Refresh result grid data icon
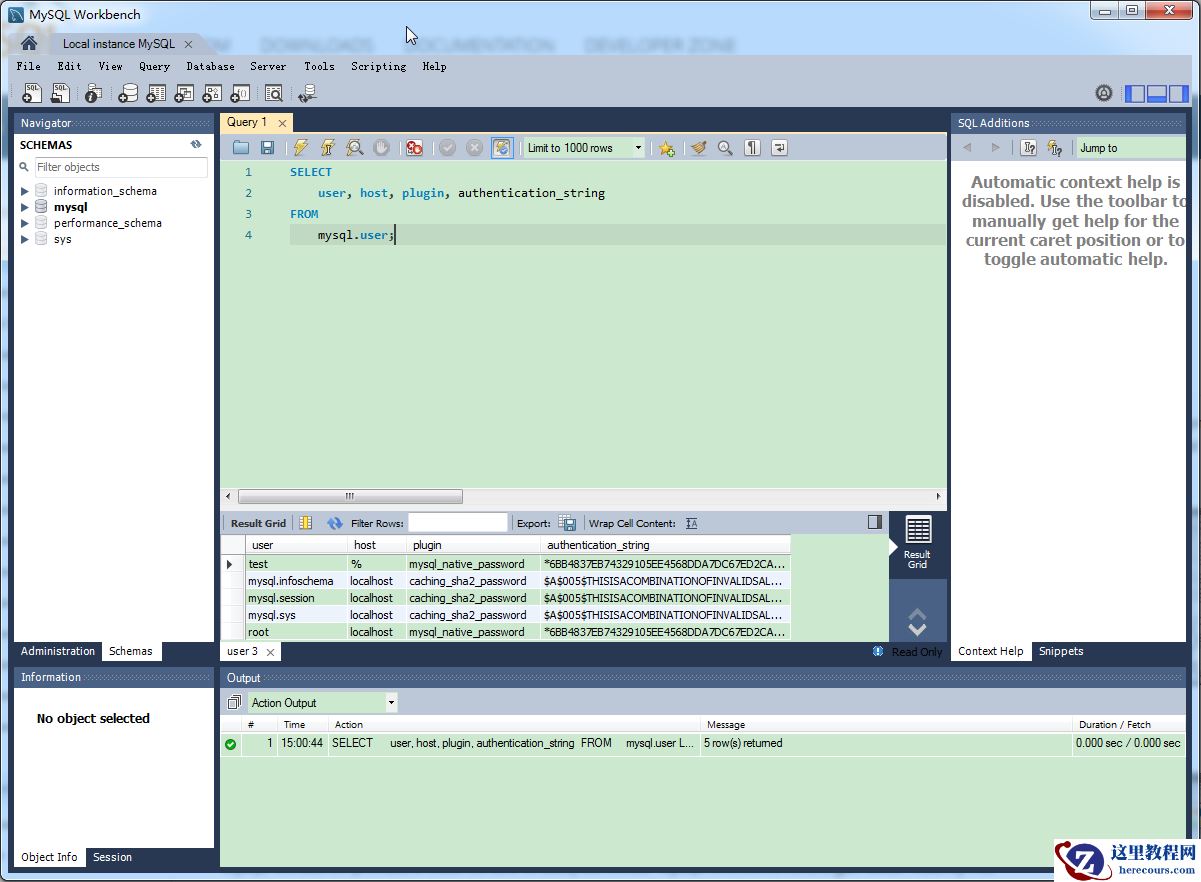This screenshot has height=882, width=1201. (x=334, y=523)
